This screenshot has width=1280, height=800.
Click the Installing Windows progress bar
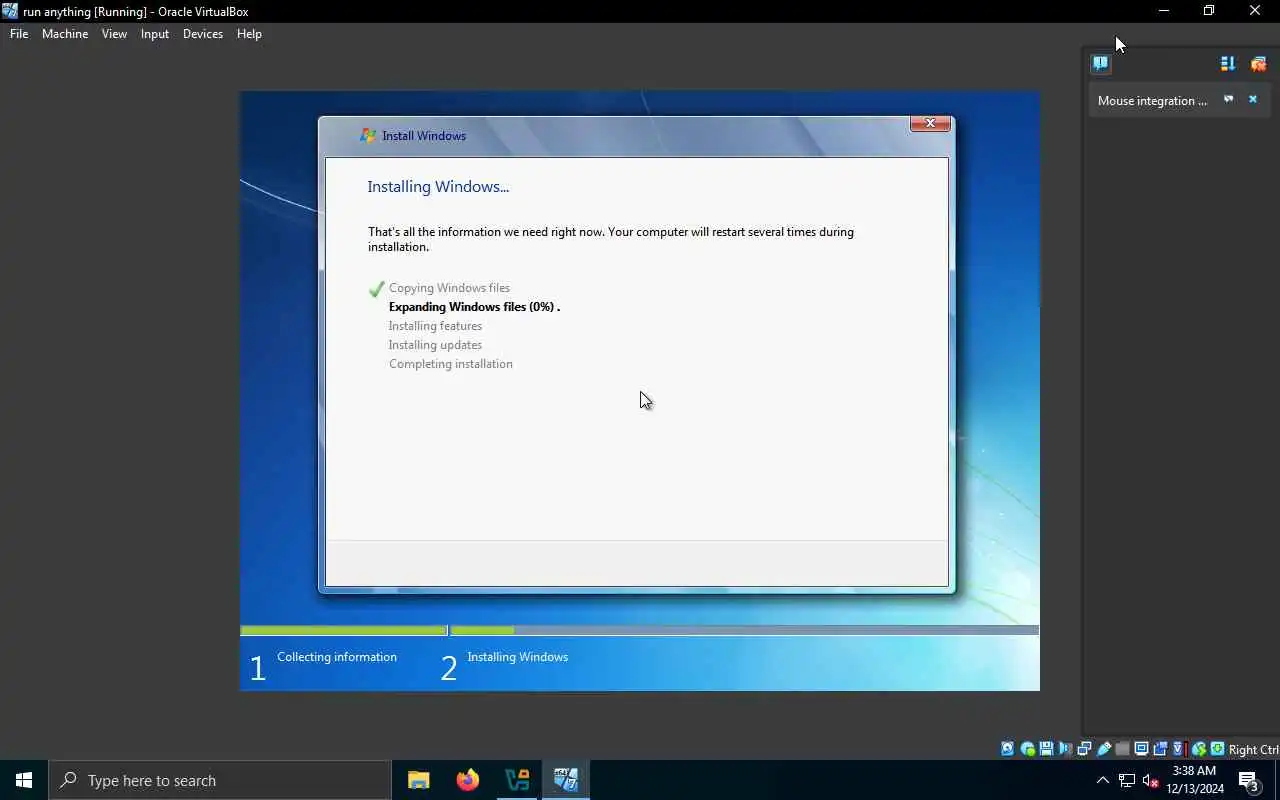(744, 630)
